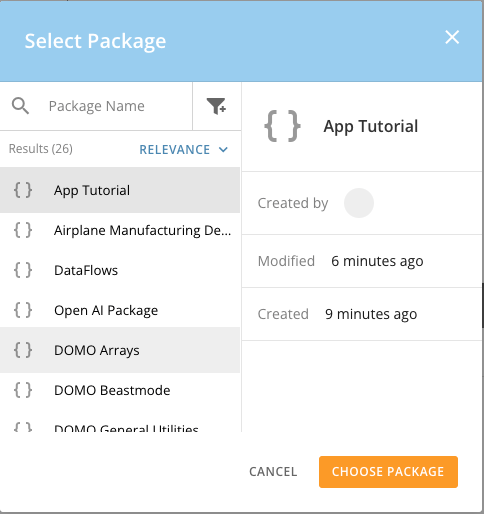Select the Open AI Package row

click(x=120, y=310)
